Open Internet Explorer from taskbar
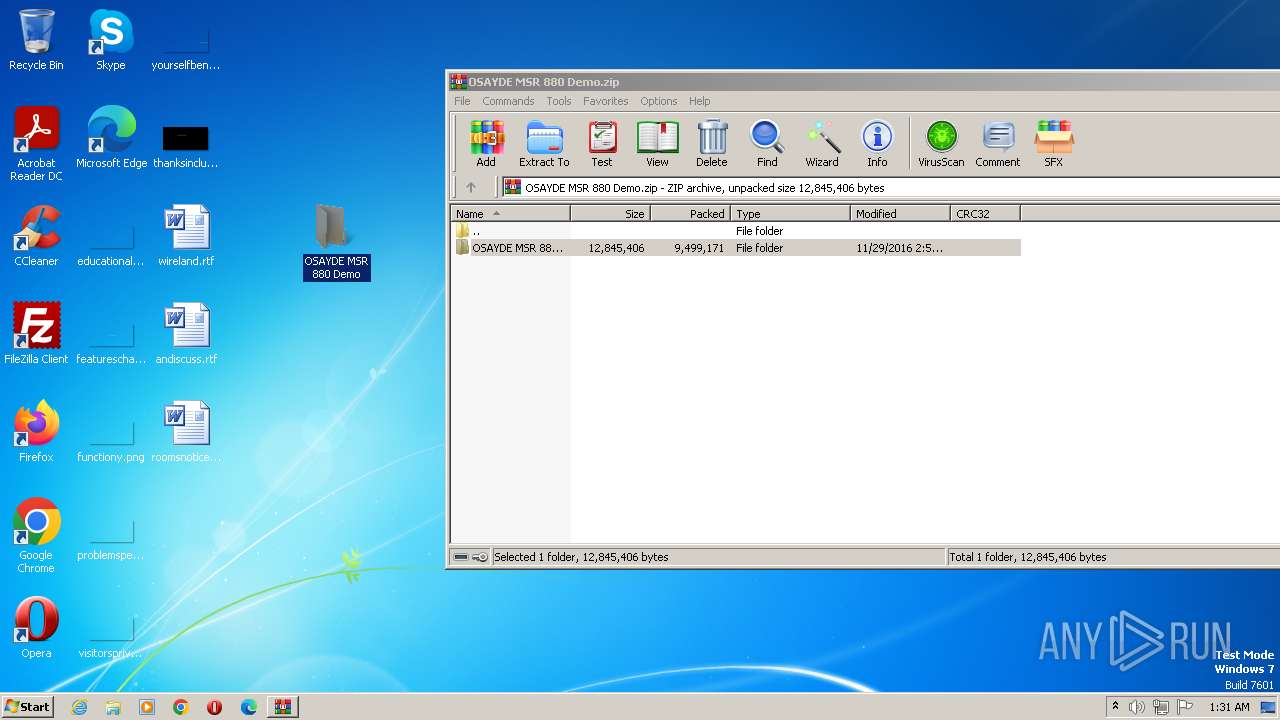This screenshot has width=1280, height=720. (79, 707)
